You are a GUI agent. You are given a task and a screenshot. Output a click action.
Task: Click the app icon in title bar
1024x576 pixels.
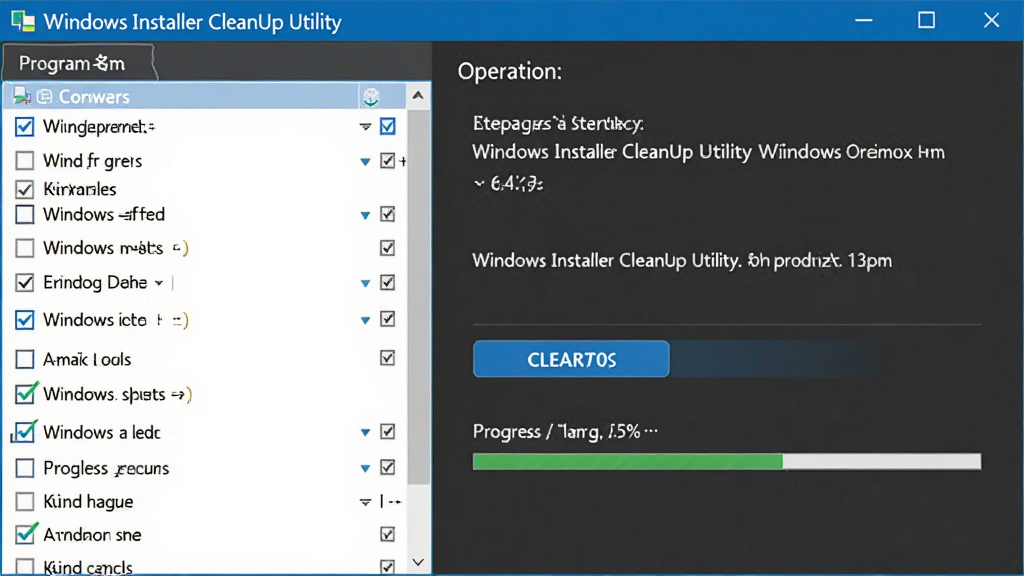coord(23,22)
